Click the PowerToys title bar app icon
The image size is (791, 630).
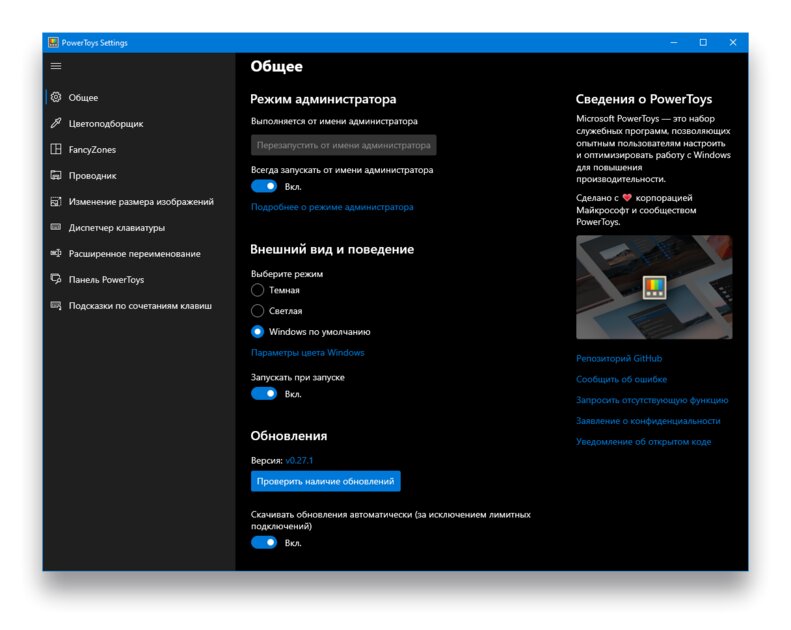(x=53, y=42)
